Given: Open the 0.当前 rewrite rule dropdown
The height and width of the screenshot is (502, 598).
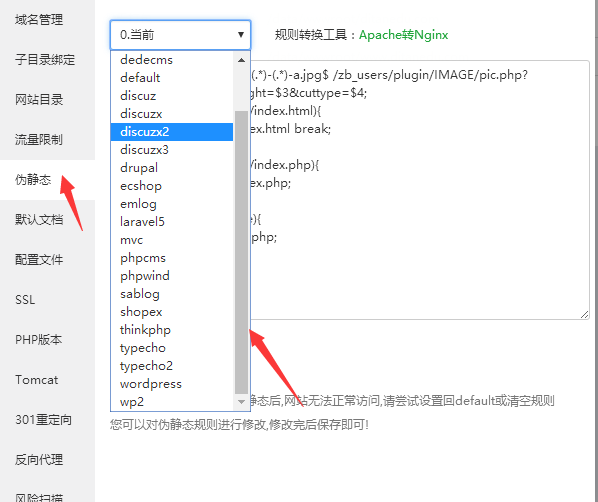Looking at the screenshot, I should [x=180, y=35].
